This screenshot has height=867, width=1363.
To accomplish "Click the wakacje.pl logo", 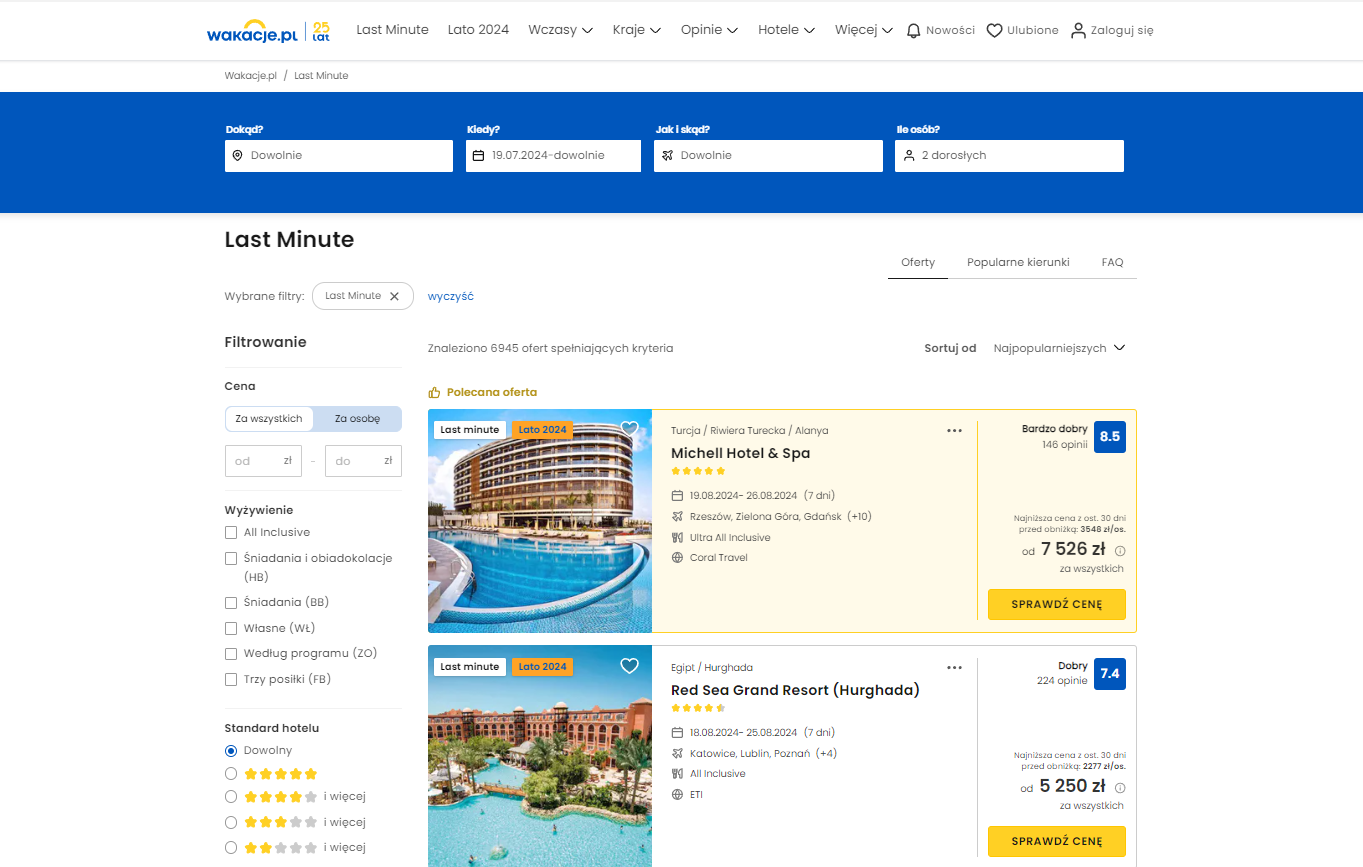I will pos(252,31).
